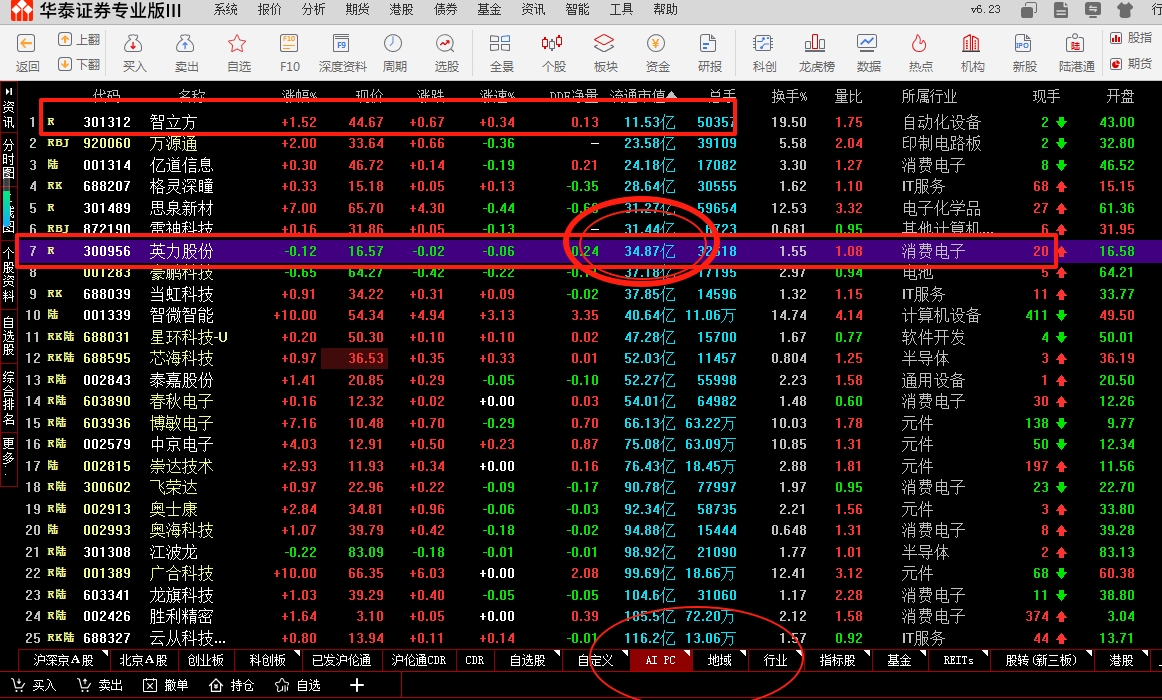Image resolution: width=1162 pixels, height=700 pixels.
Task: Open the 股指 index icon
Action: pyautogui.click(x=1116, y=38)
